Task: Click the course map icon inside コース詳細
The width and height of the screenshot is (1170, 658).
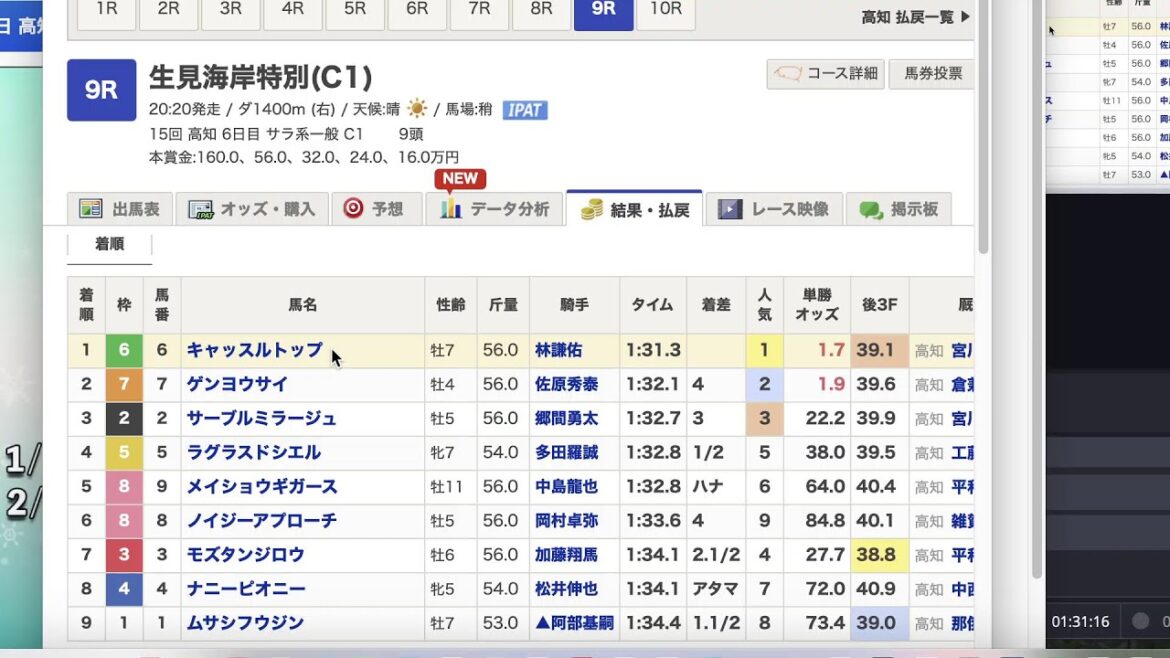Action: coord(786,73)
